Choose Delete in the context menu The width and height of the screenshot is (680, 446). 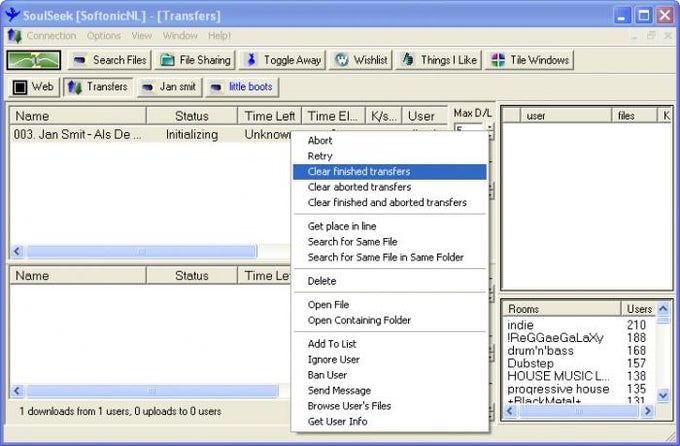(389, 281)
